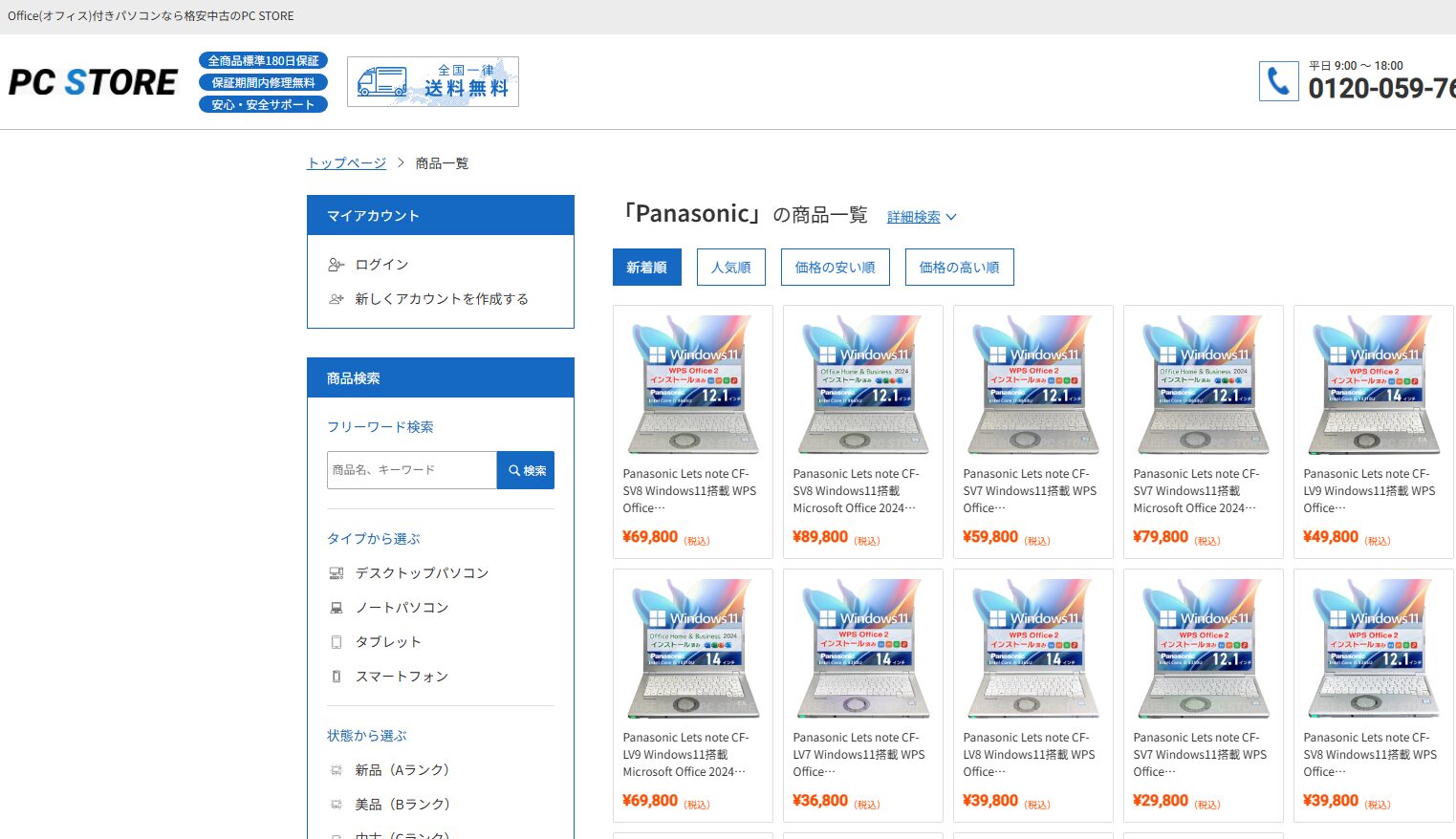Sort by 価格の高い順
Screen dimensions: 1456x839
[960, 268]
